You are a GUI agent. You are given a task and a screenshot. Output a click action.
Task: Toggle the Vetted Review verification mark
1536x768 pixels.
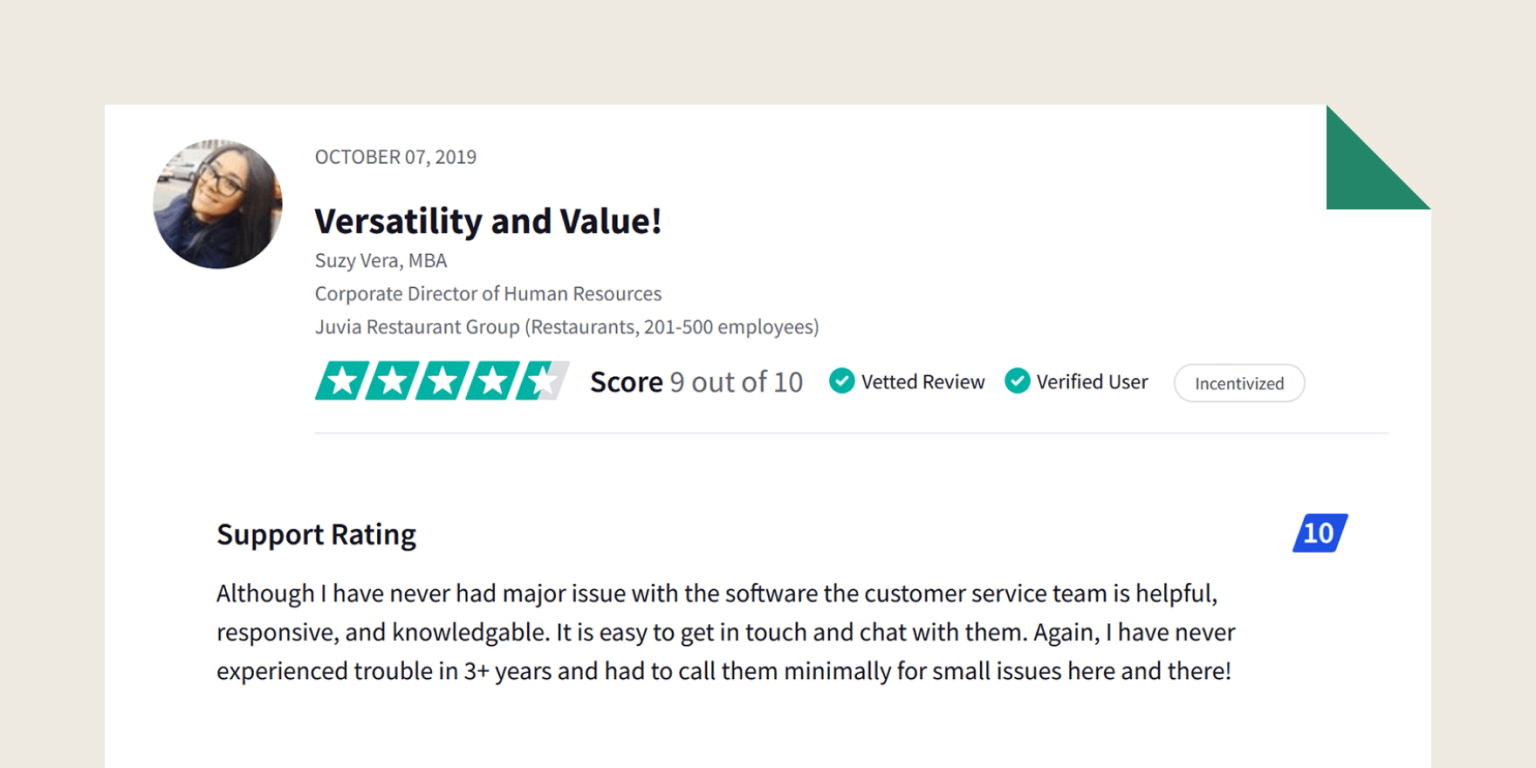[842, 381]
